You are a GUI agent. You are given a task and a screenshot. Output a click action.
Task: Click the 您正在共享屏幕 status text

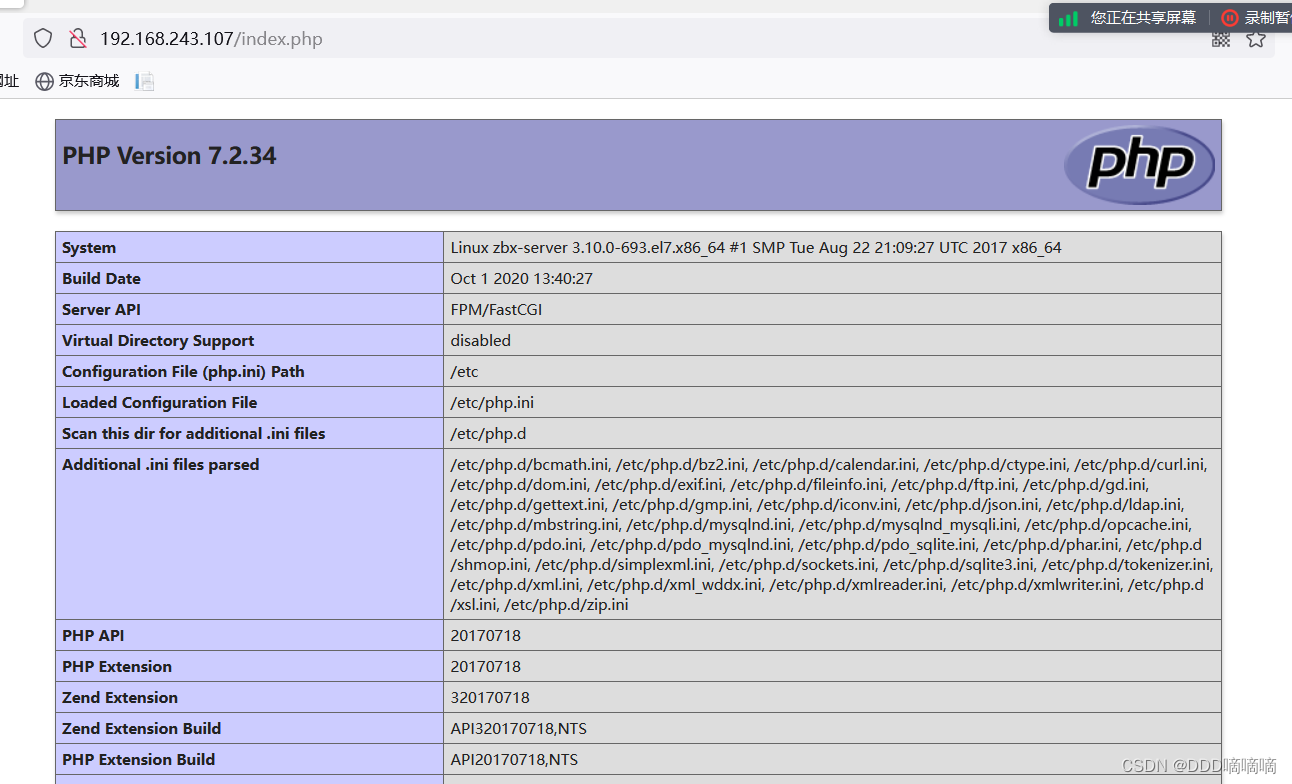(x=1143, y=18)
